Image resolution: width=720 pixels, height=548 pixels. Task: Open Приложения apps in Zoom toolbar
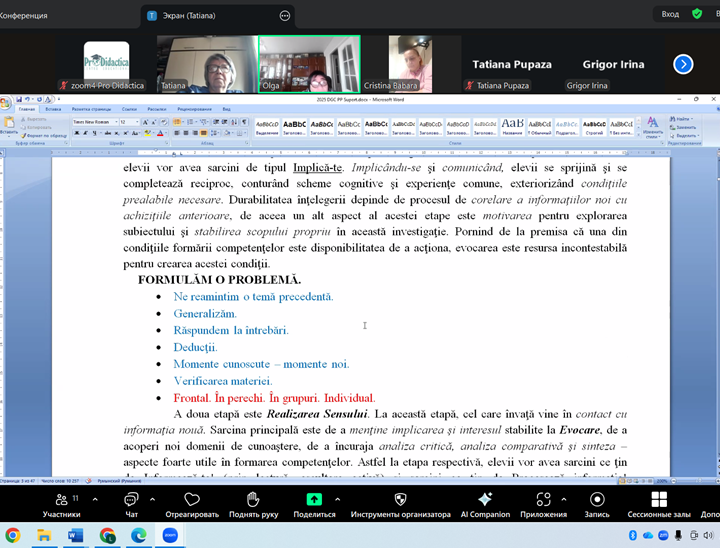(542, 503)
